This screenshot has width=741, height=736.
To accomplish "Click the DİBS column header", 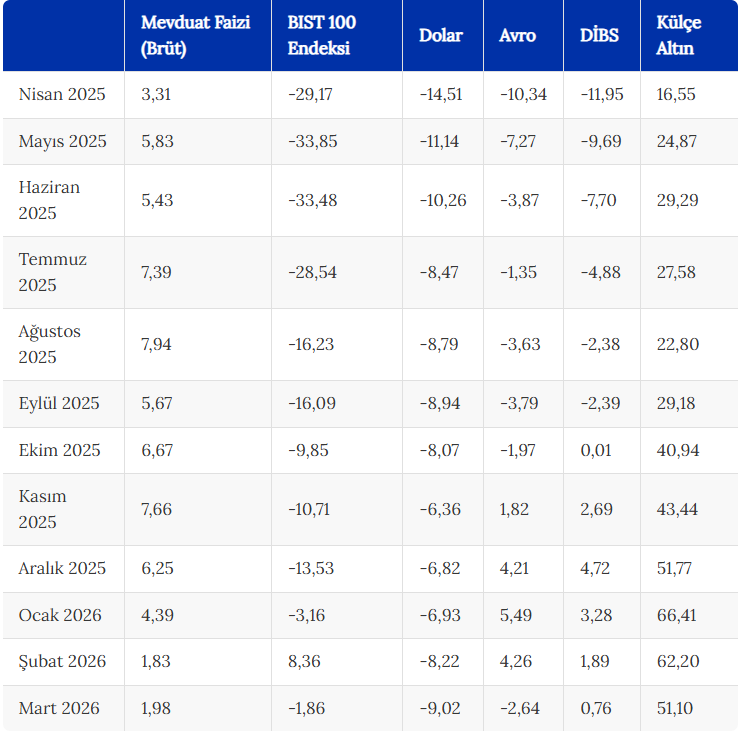I will pyautogui.click(x=599, y=35).
